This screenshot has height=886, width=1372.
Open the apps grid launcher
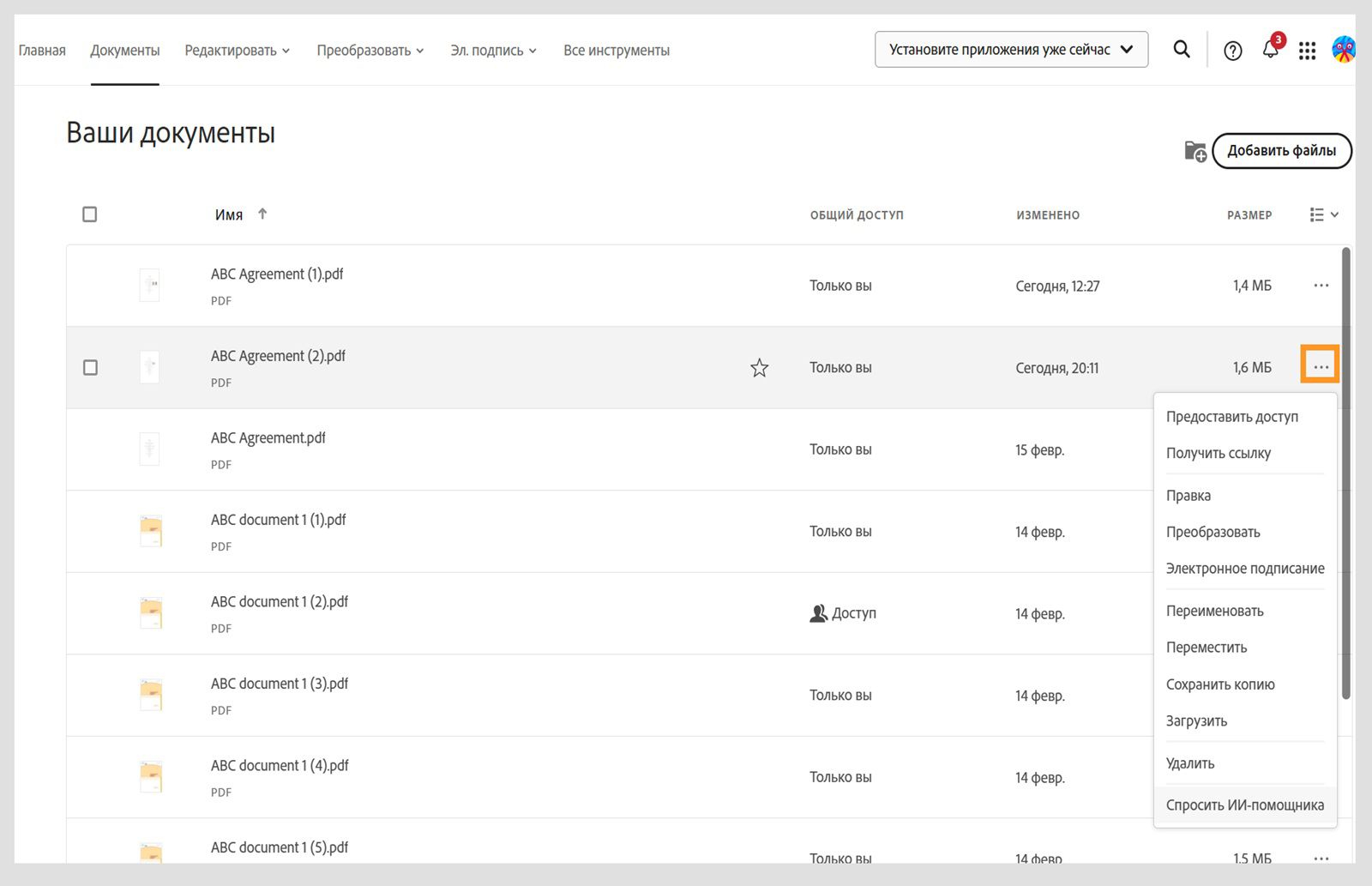[1307, 51]
